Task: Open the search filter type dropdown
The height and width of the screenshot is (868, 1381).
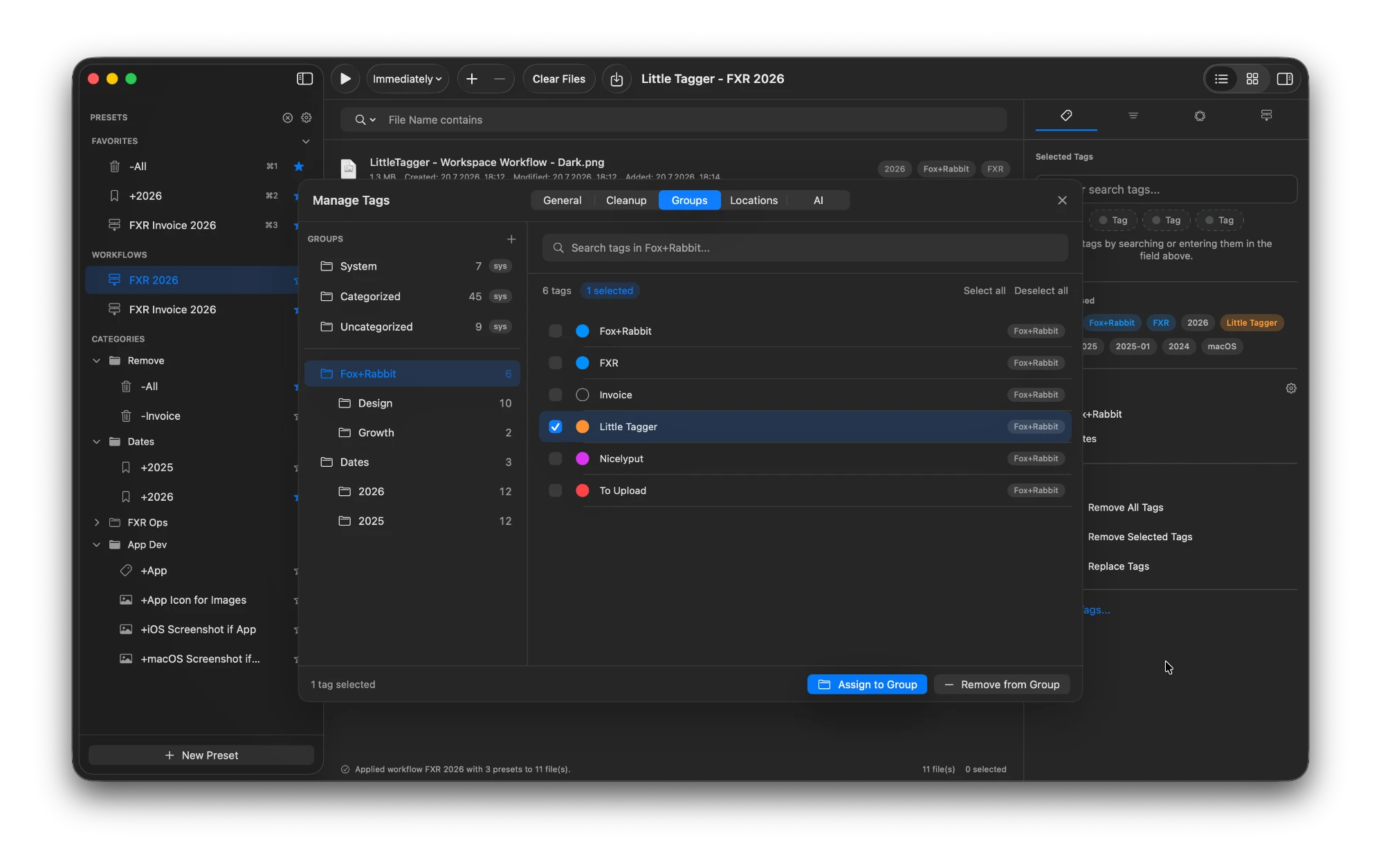Action: (x=365, y=120)
